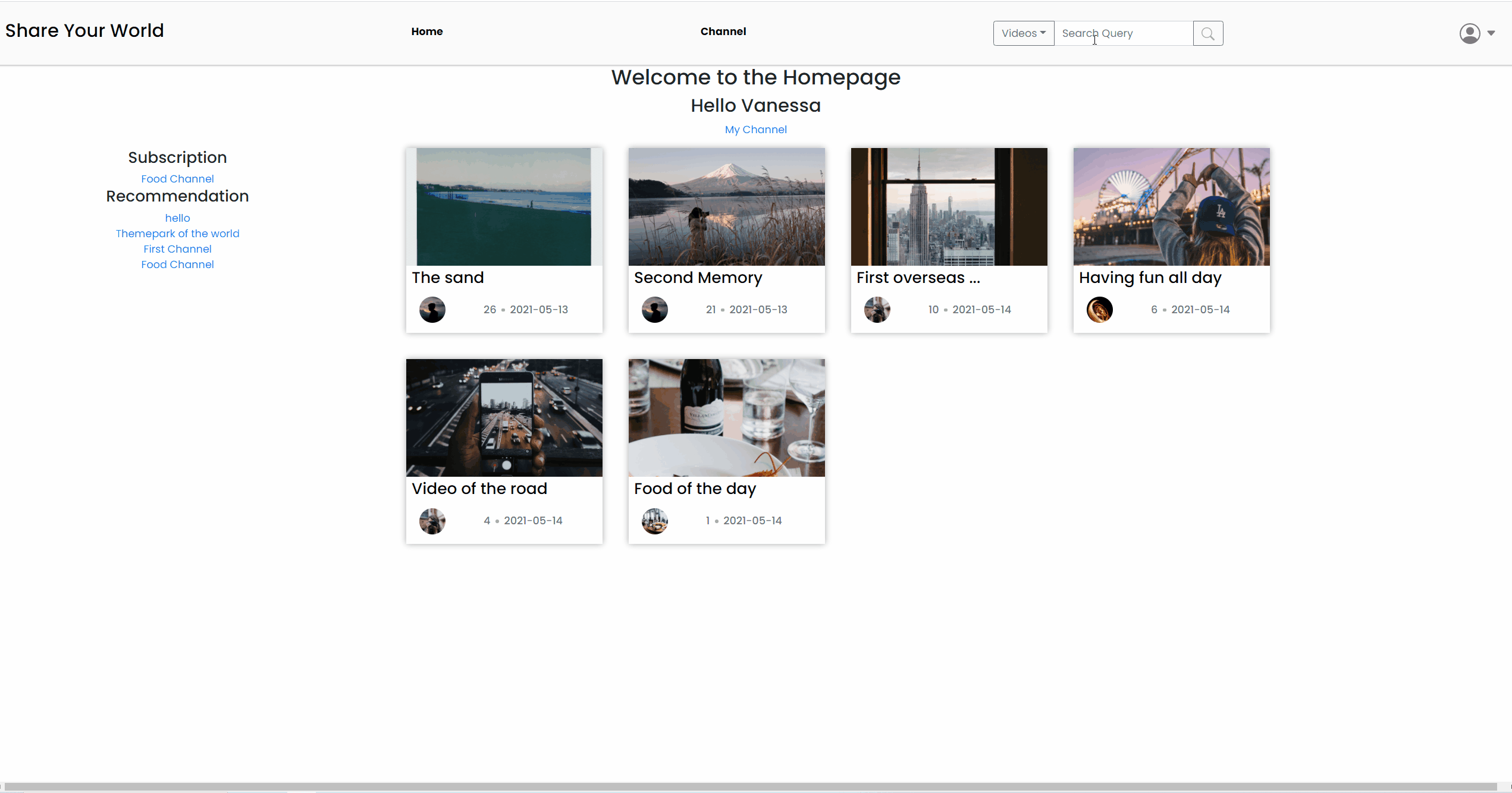Click the avatar on Having fun all day card

[x=1099, y=309]
